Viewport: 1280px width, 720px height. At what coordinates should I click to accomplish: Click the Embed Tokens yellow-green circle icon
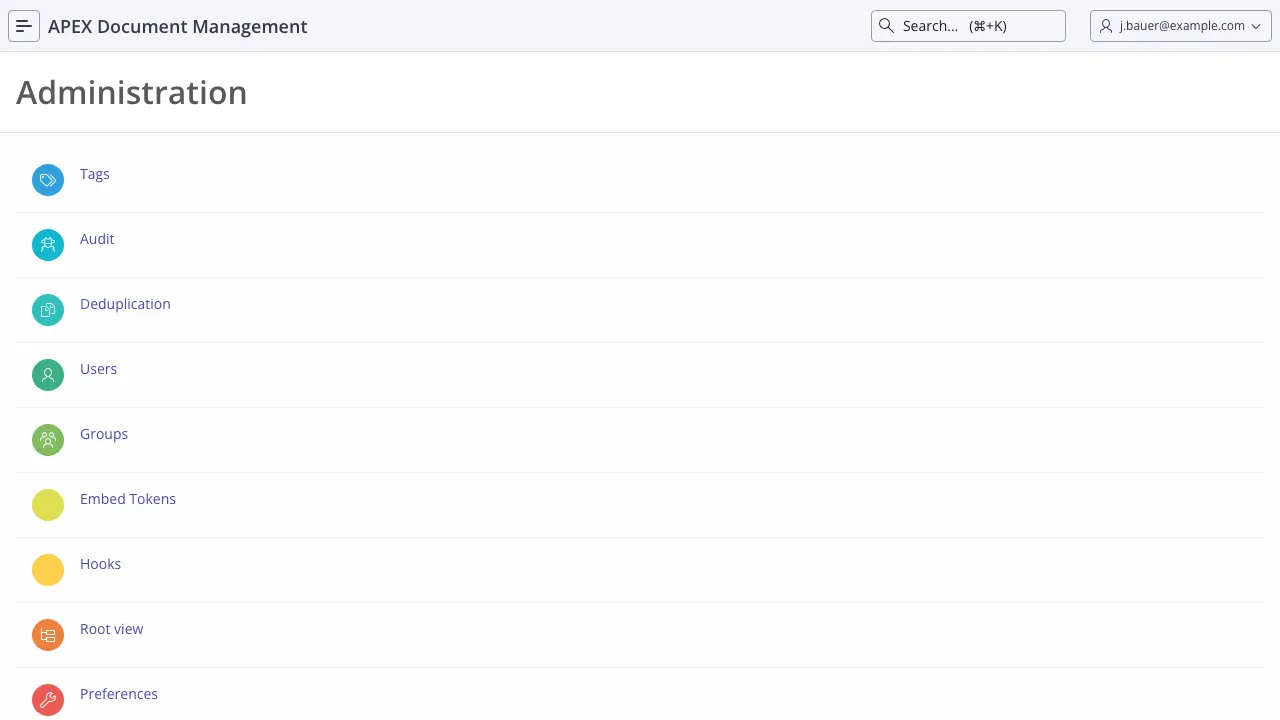coord(48,505)
